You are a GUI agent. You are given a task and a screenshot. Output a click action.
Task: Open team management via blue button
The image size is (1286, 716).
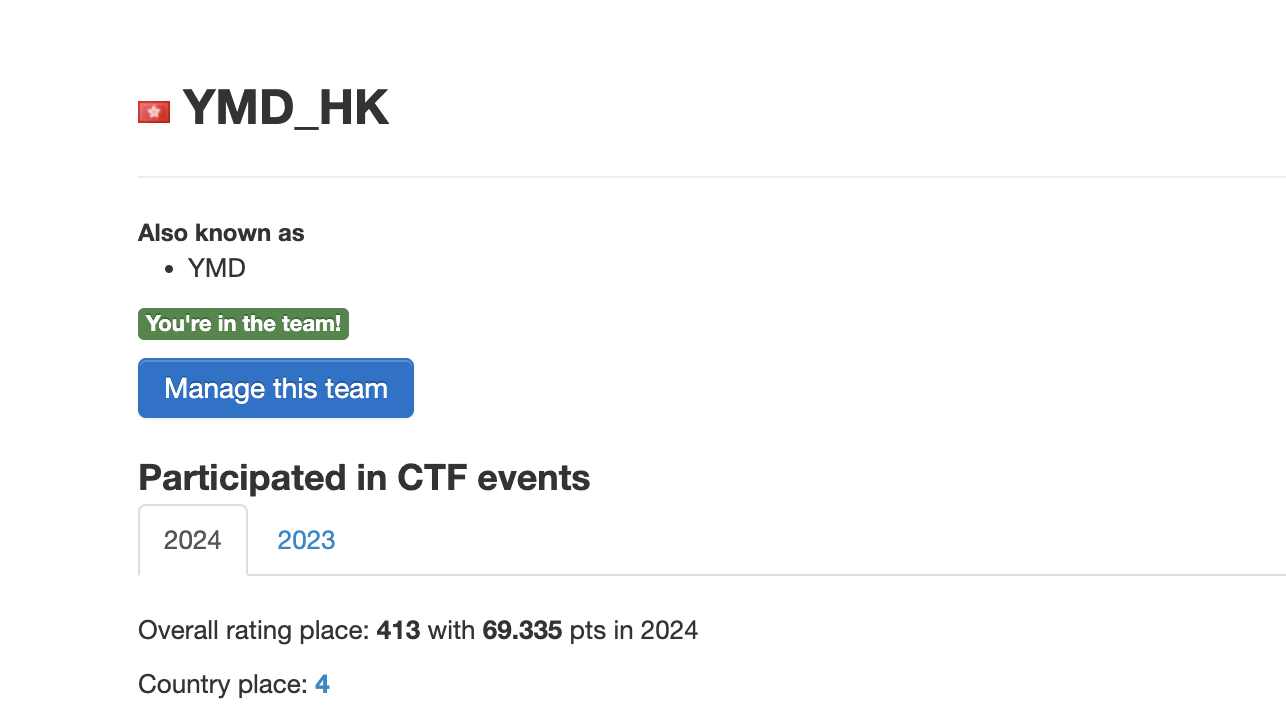pos(276,388)
